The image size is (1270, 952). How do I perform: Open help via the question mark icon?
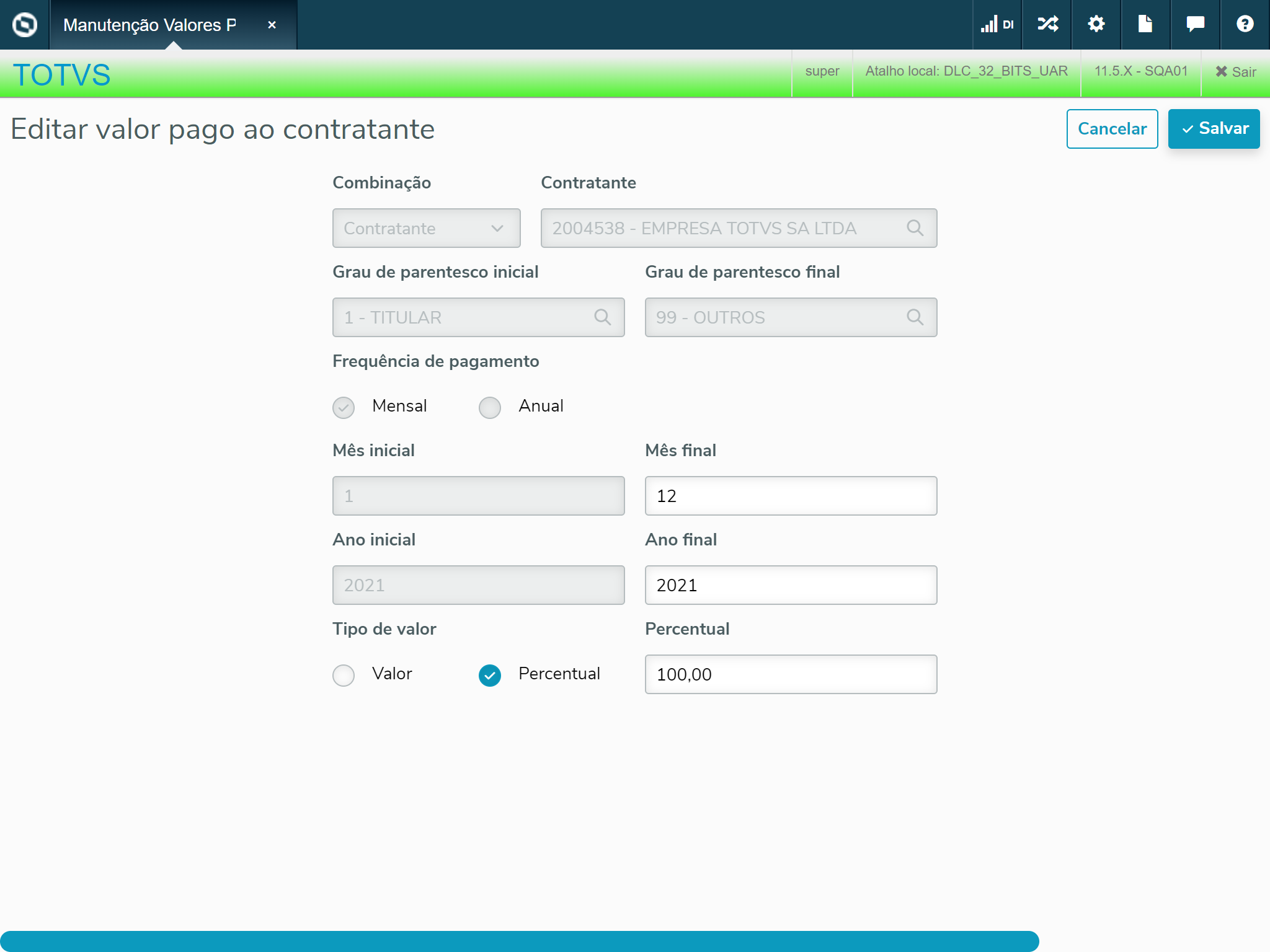(1245, 25)
